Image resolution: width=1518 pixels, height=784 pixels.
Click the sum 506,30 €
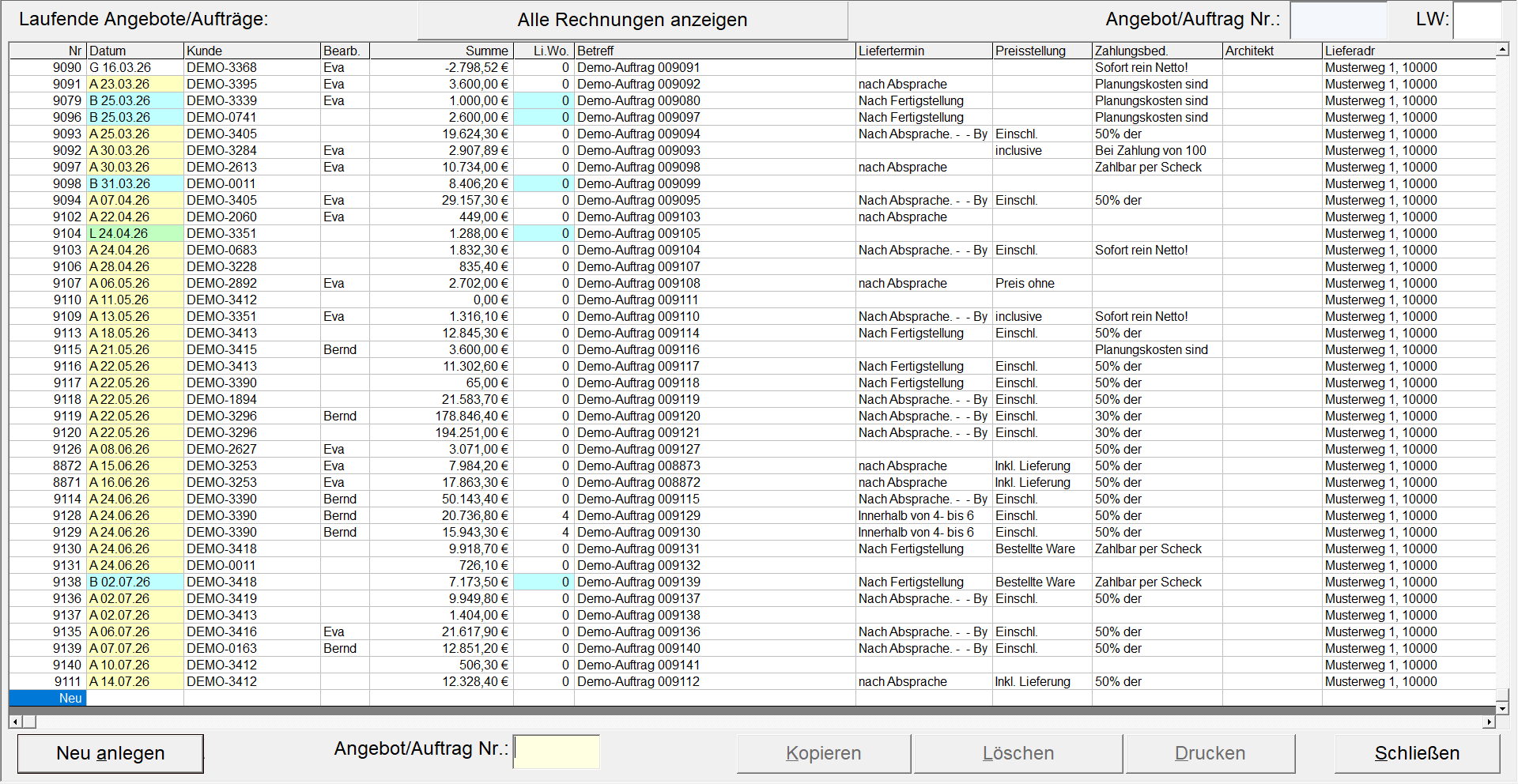[x=441, y=665]
